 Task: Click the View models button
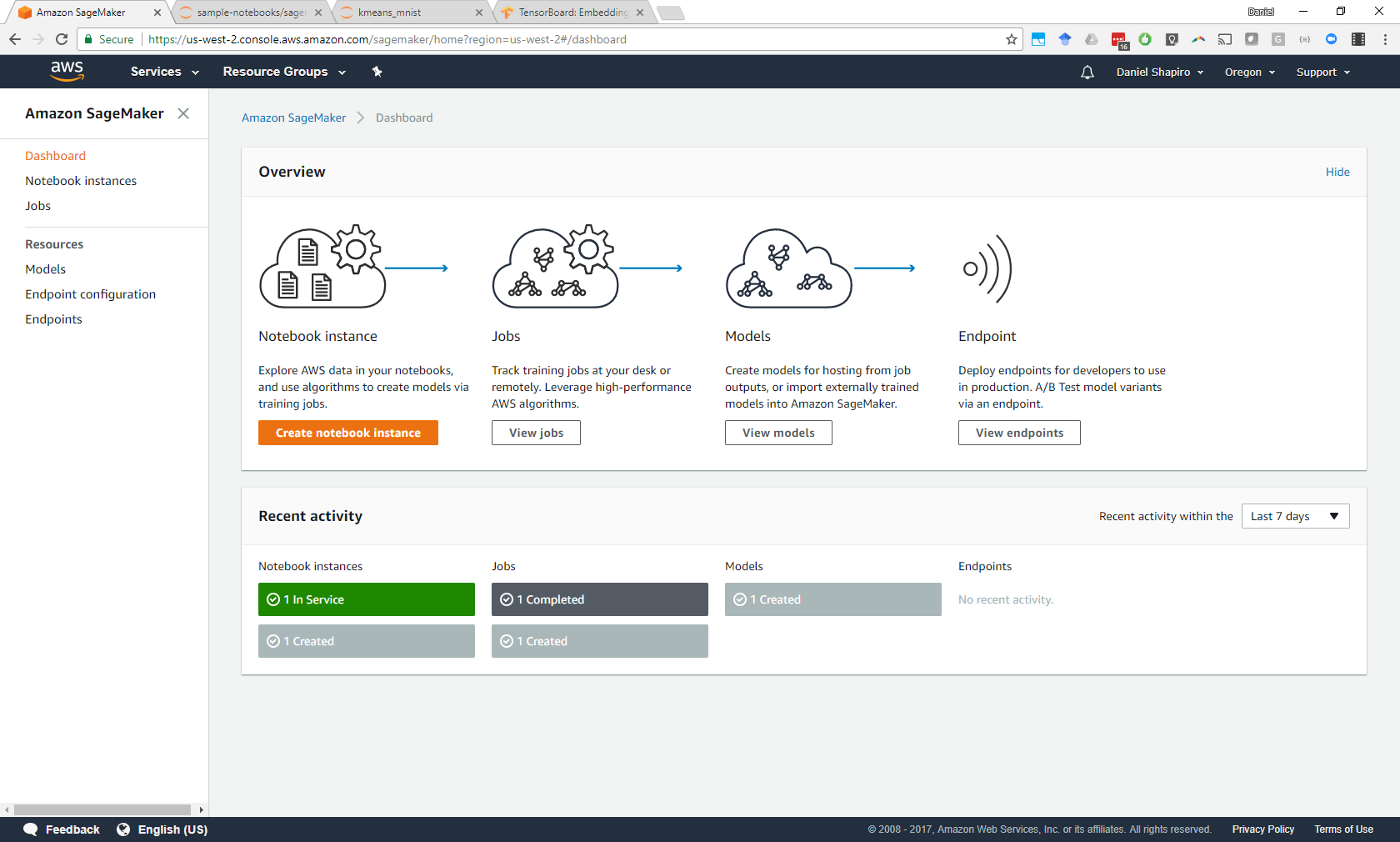click(778, 433)
